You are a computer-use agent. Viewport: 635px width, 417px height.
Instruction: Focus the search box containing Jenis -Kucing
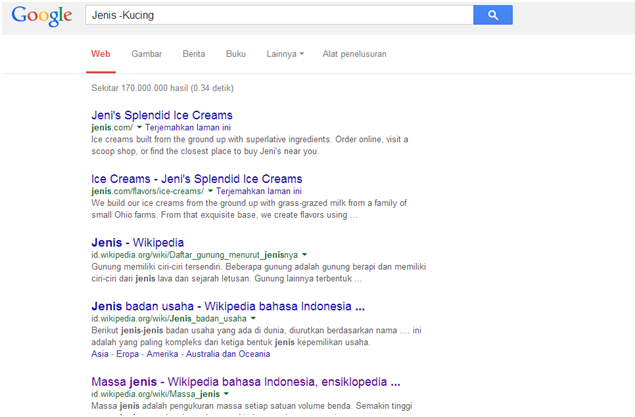(279, 15)
